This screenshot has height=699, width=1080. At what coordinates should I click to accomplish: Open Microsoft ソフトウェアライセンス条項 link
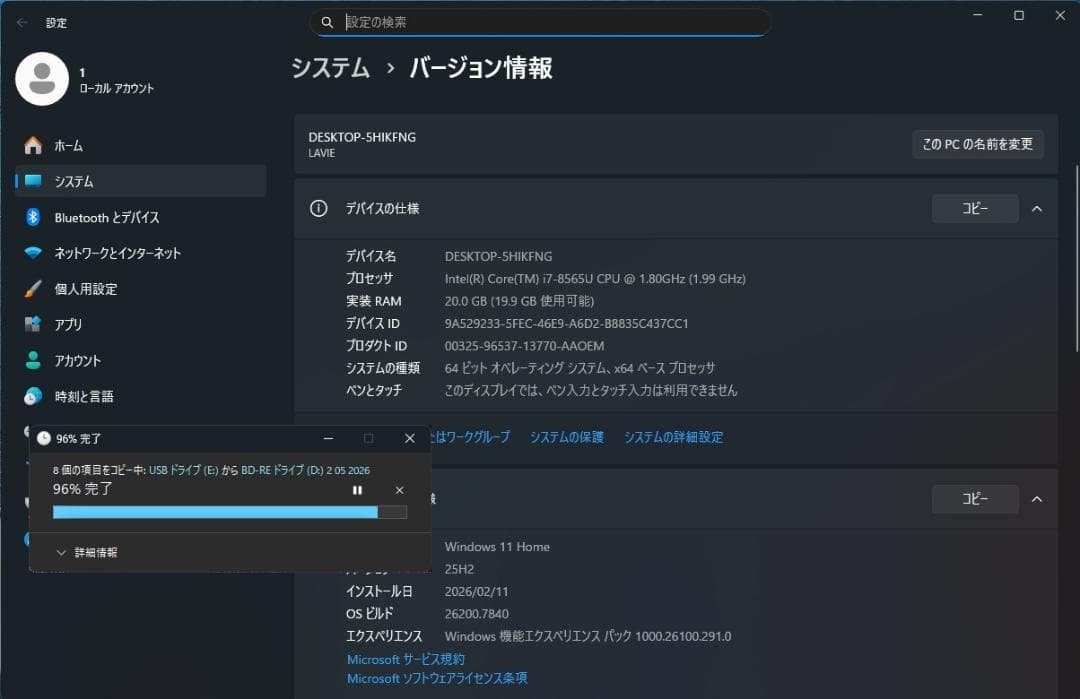(437, 678)
